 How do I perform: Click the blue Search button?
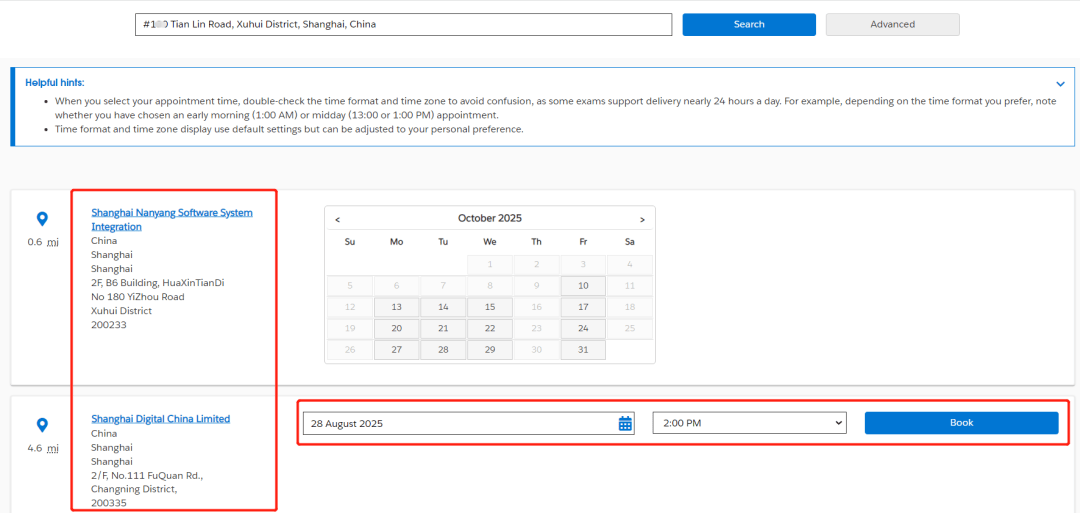click(749, 24)
